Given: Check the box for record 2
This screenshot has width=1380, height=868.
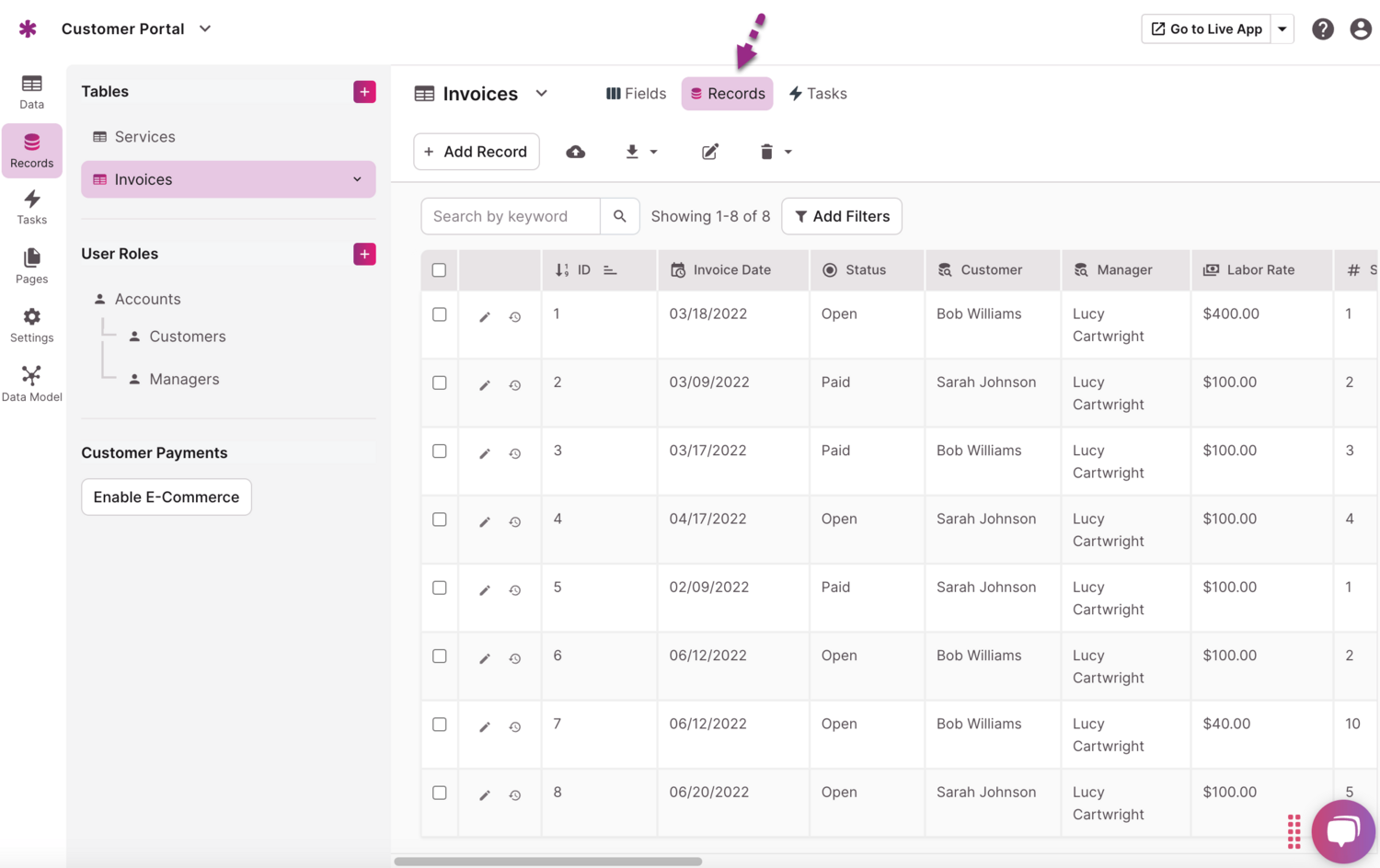Looking at the screenshot, I should (x=440, y=383).
